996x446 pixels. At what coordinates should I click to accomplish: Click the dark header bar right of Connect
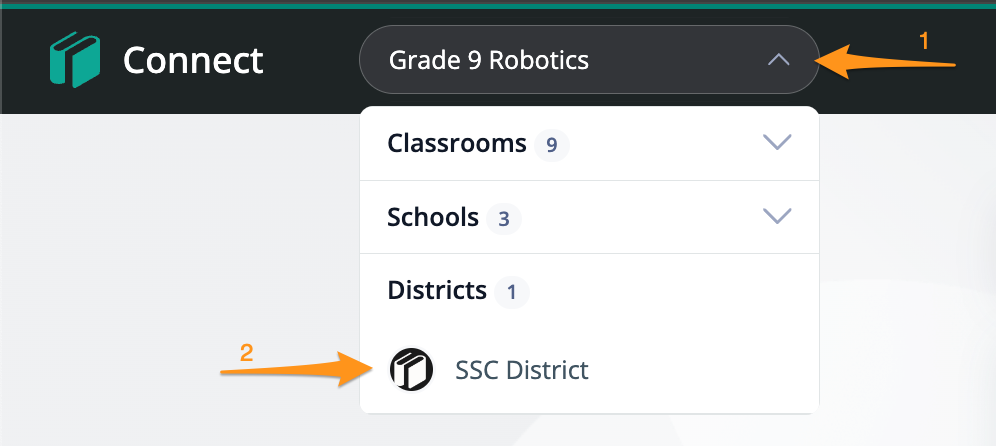click(310, 60)
